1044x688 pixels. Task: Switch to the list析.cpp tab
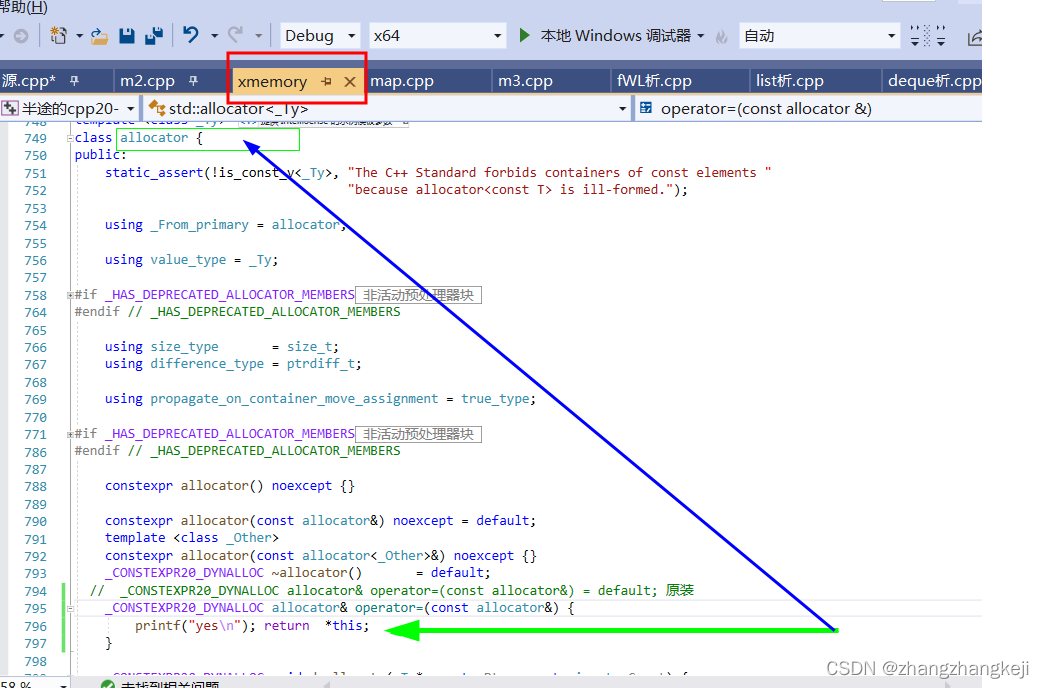click(x=790, y=81)
